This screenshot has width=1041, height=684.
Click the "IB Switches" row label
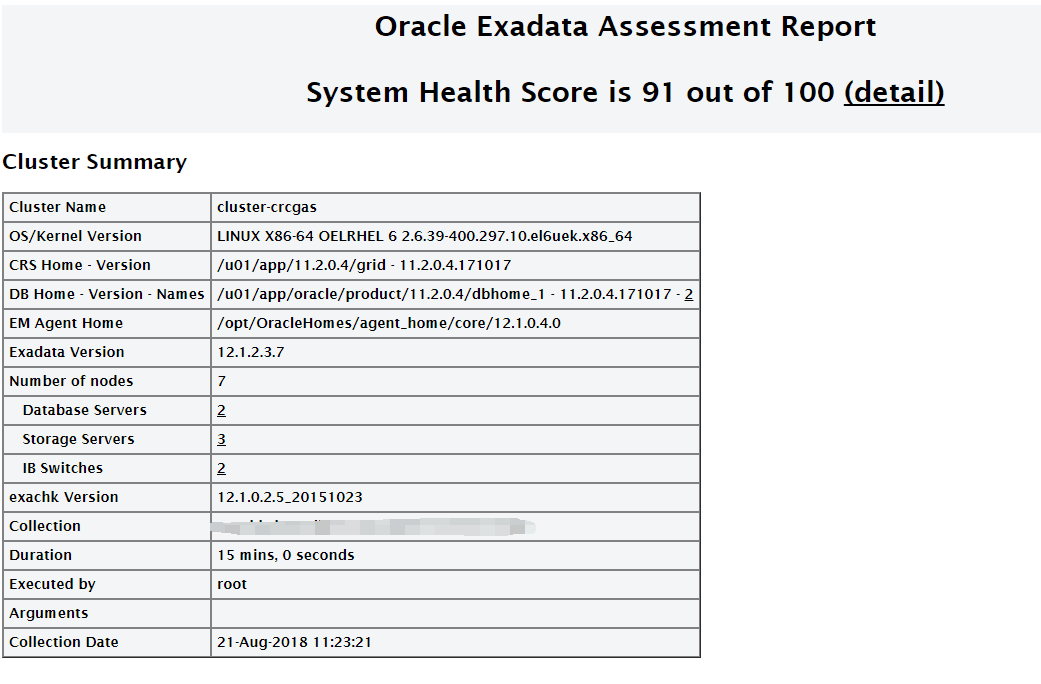coord(63,468)
